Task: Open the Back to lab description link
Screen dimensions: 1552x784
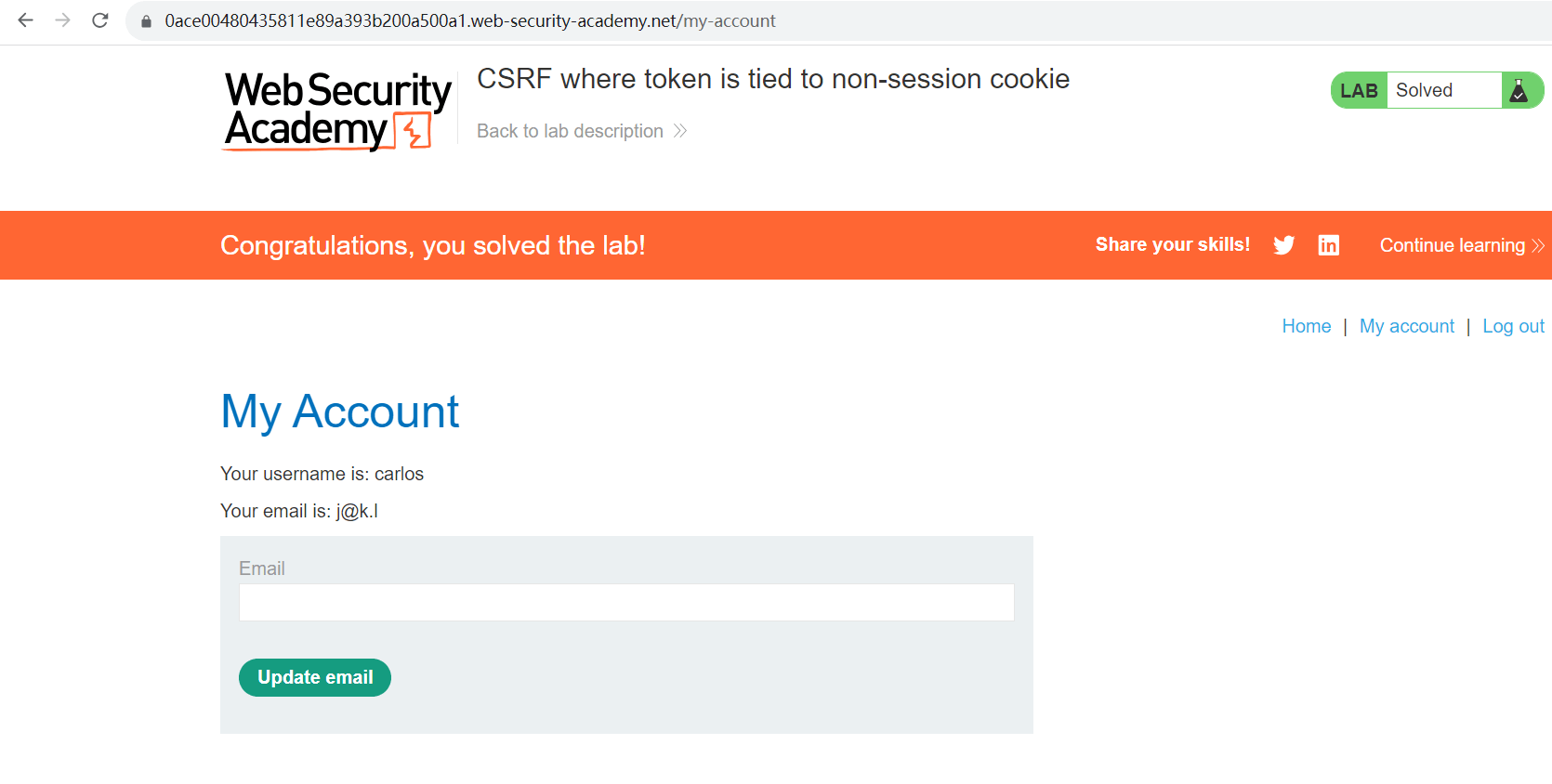Action: click(x=570, y=131)
